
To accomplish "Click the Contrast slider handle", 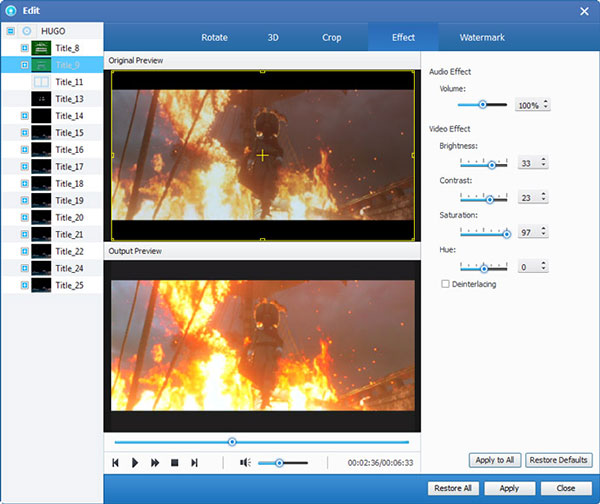I will [x=490, y=199].
